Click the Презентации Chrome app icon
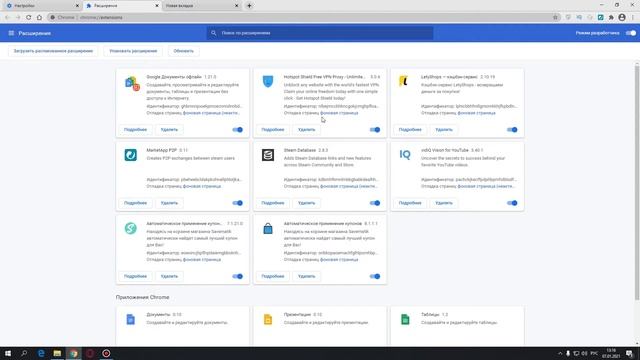This screenshot has height=360, width=640. (x=268, y=319)
